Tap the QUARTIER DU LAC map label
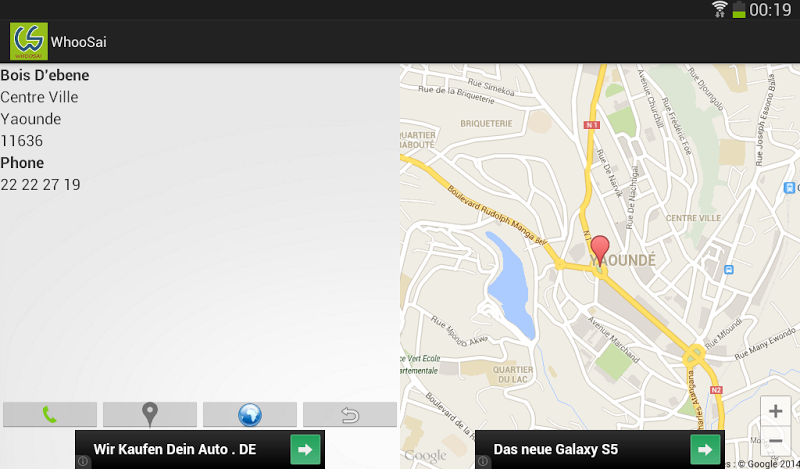Screen dimensions: 800x469 [x=513, y=374]
